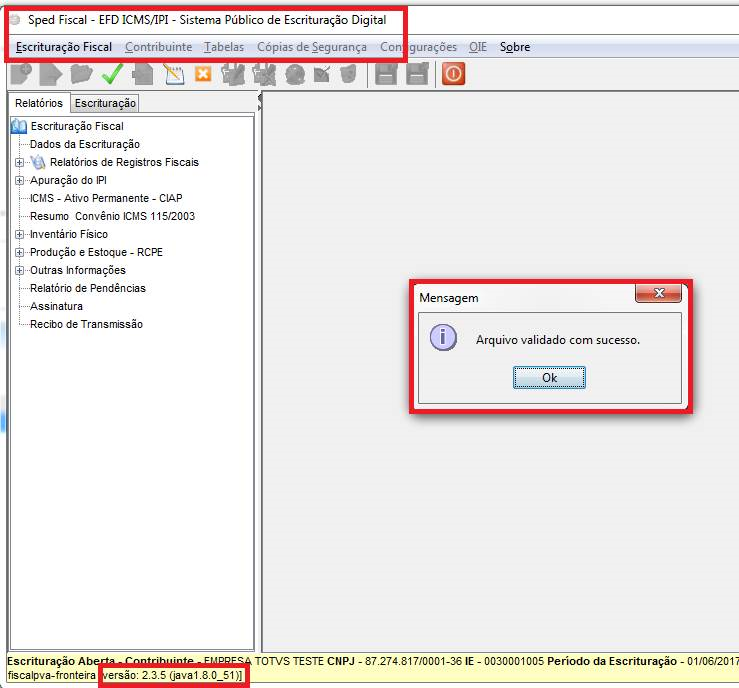Click the Escrituração Fiscal book icon
This screenshot has height=688, width=739.
pyautogui.click(x=19, y=126)
